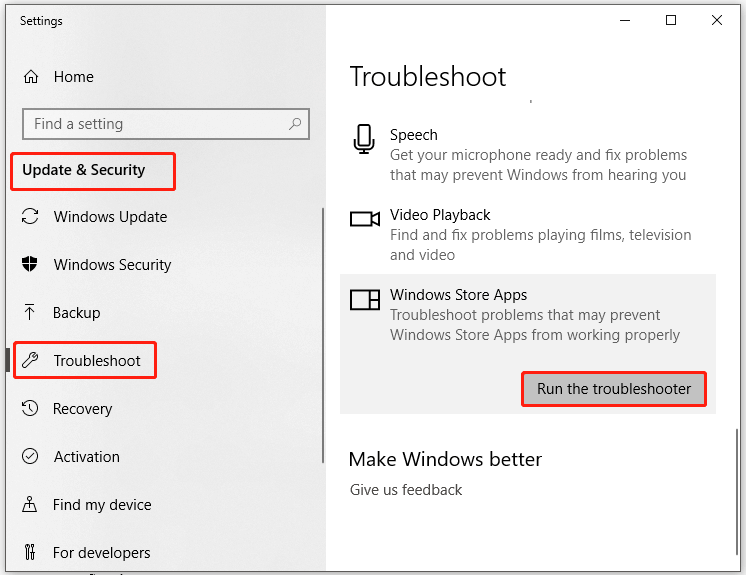This screenshot has height=575, width=746.
Task: Click the Video Playback camera icon
Action: (x=364, y=219)
